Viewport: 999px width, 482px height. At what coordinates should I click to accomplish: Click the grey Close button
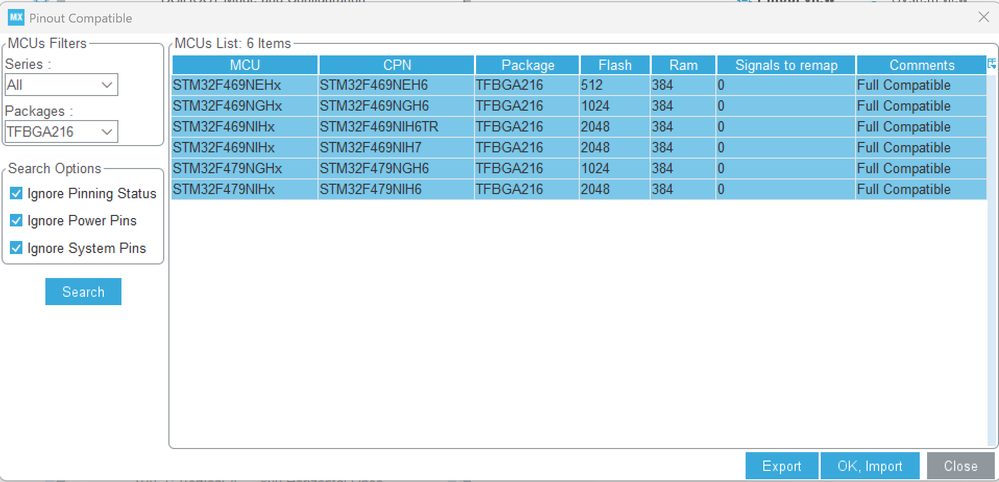coord(960,466)
